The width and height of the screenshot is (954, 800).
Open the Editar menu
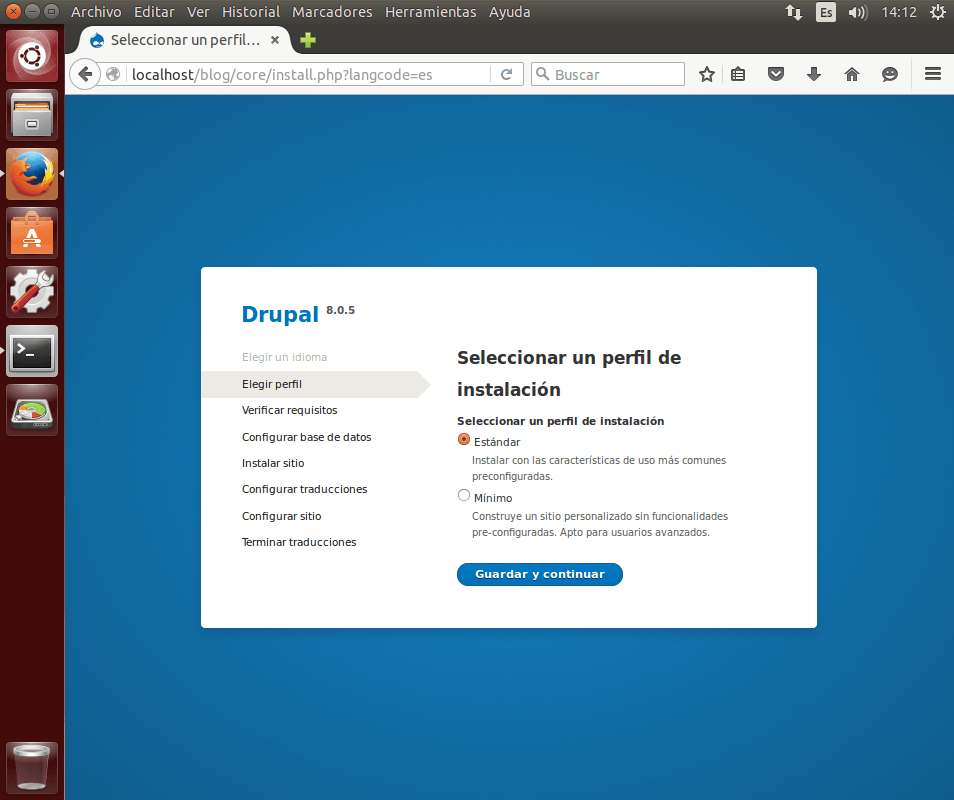click(x=154, y=12)
